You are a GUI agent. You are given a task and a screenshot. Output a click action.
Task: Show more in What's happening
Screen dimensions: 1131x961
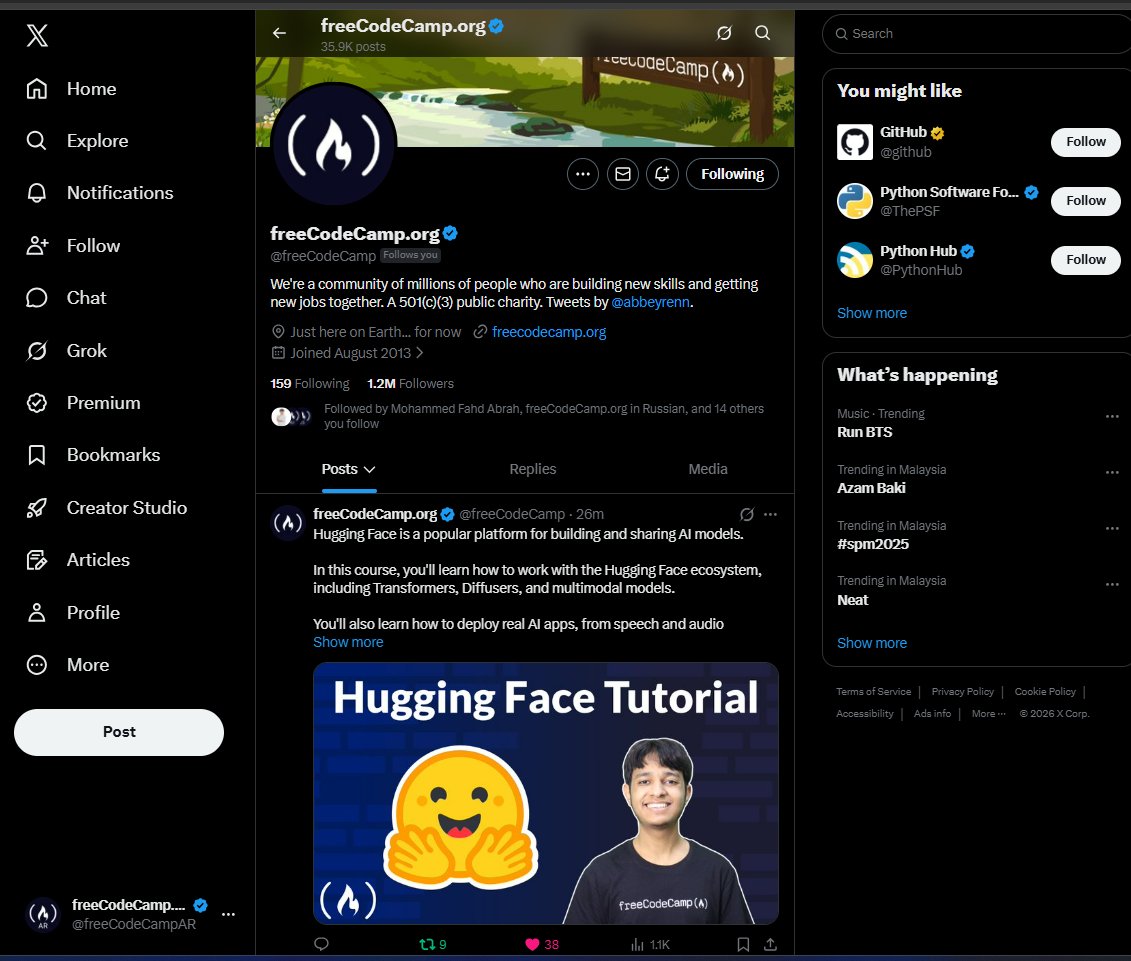(871, 643)
